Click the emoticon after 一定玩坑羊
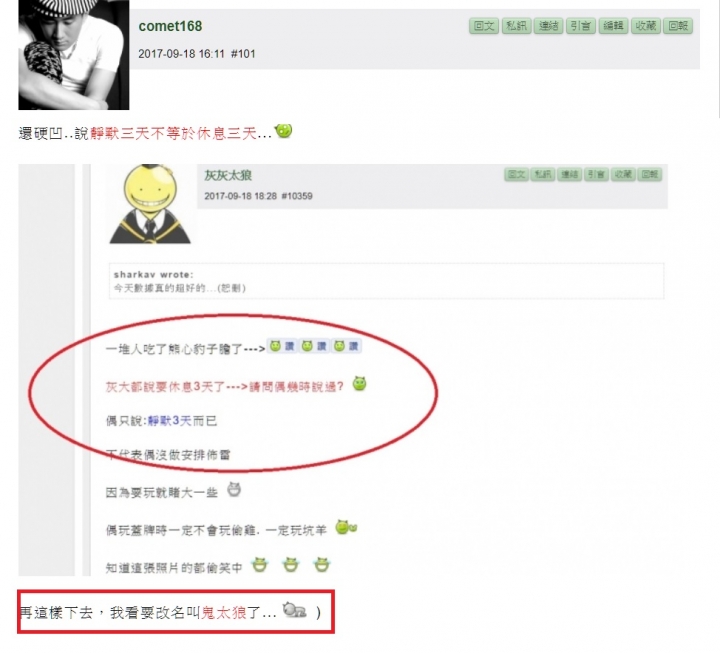 [346, 528]
